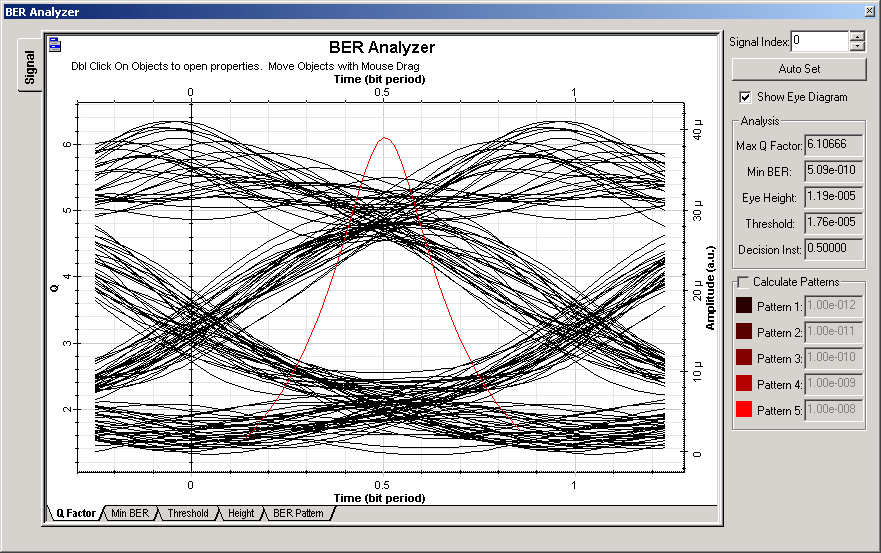The height and width of the screenshot is (553, 881).
Task: Select the Q Factor tab
Action: click(75, 514)
